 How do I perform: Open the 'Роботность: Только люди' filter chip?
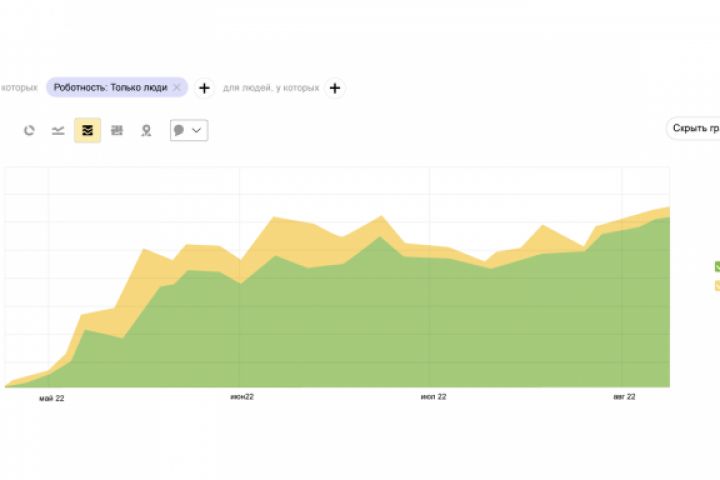(110, 88)
